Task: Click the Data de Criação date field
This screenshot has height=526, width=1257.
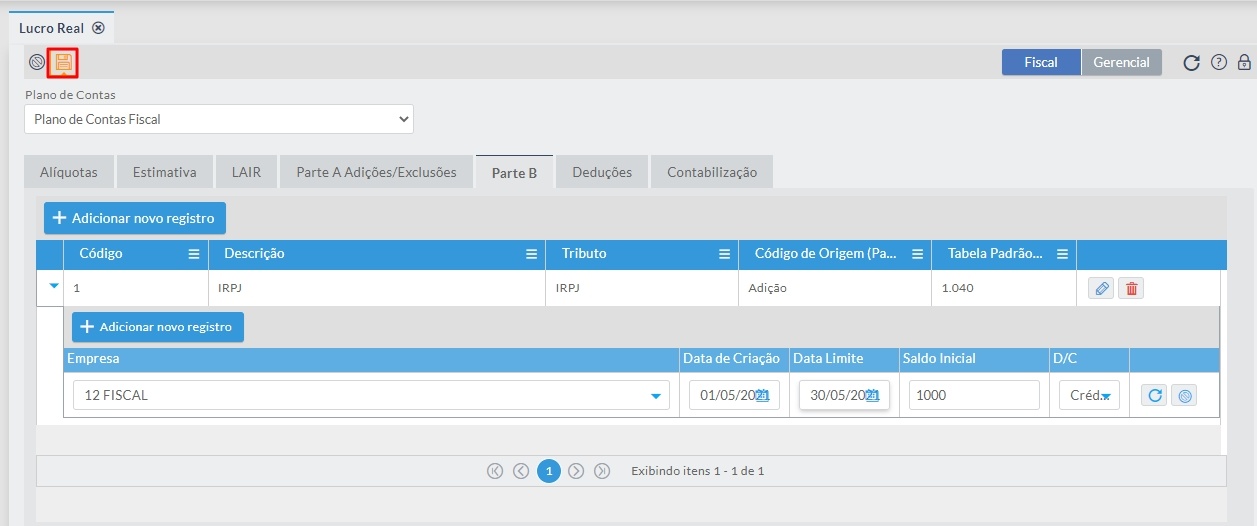Action: [x=734, y=395]
